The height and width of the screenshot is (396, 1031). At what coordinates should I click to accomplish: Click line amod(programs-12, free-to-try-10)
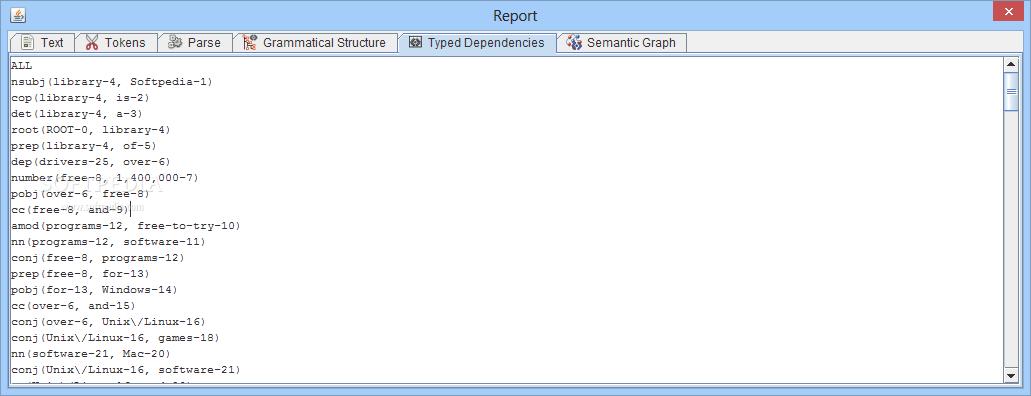(x=126, y=226)
